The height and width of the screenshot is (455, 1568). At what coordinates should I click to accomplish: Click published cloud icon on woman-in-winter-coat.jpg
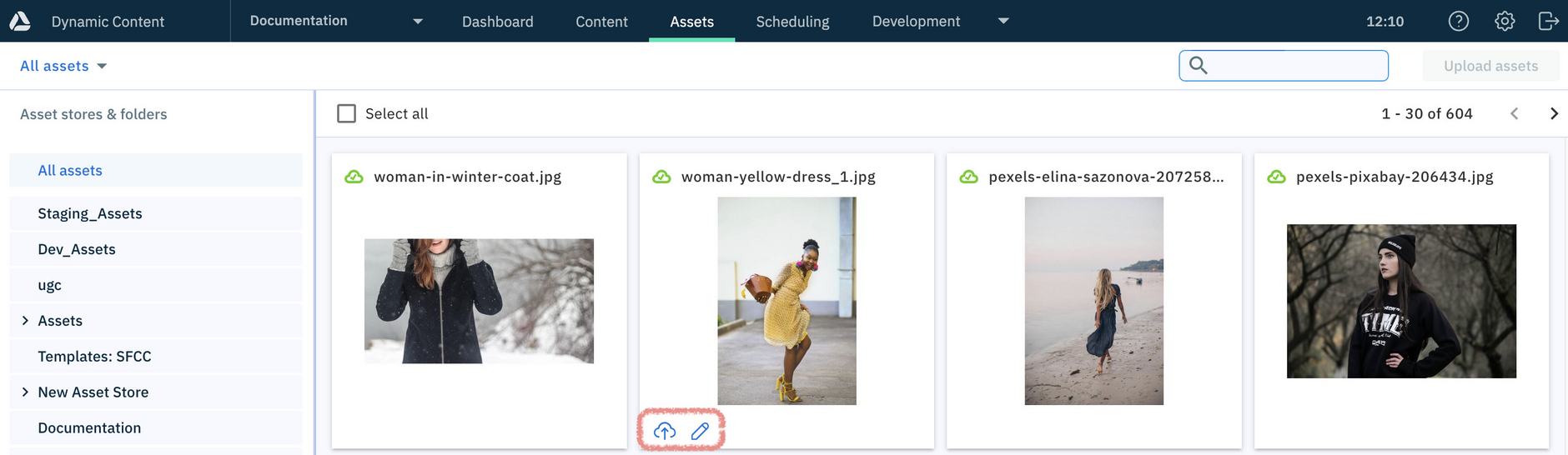(x=354, y=177)
